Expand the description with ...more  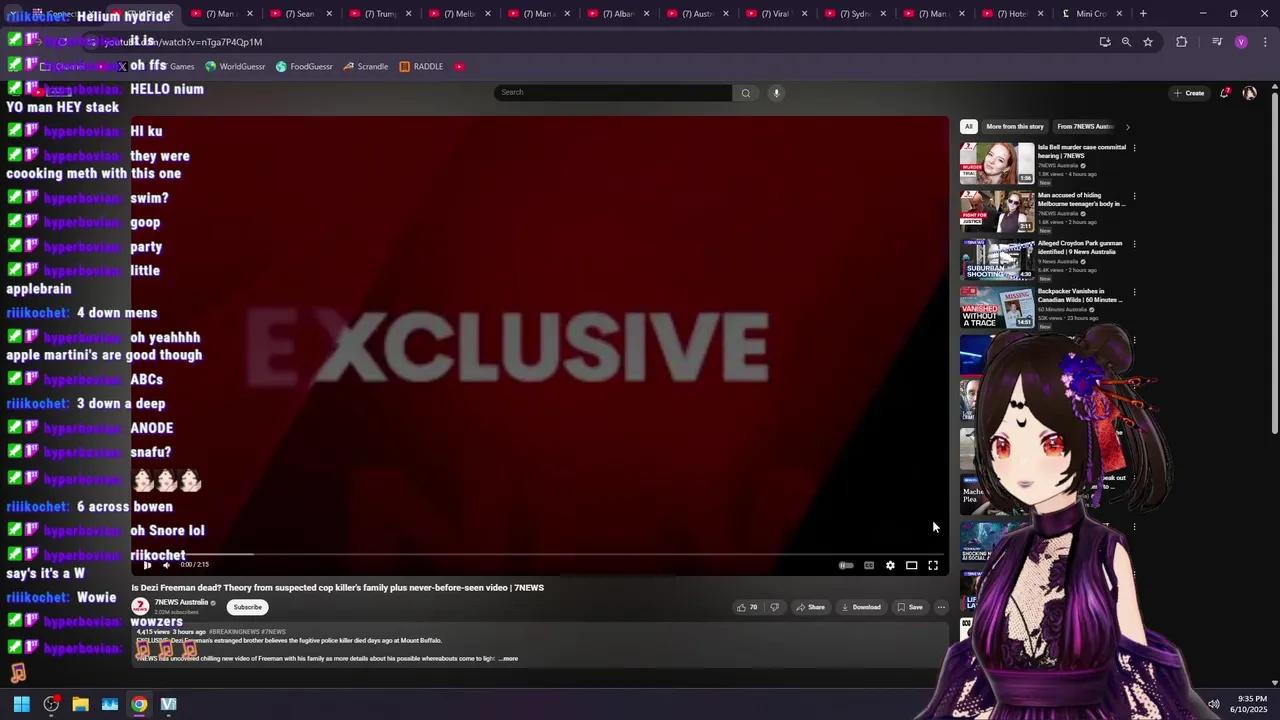click(509, 659)
